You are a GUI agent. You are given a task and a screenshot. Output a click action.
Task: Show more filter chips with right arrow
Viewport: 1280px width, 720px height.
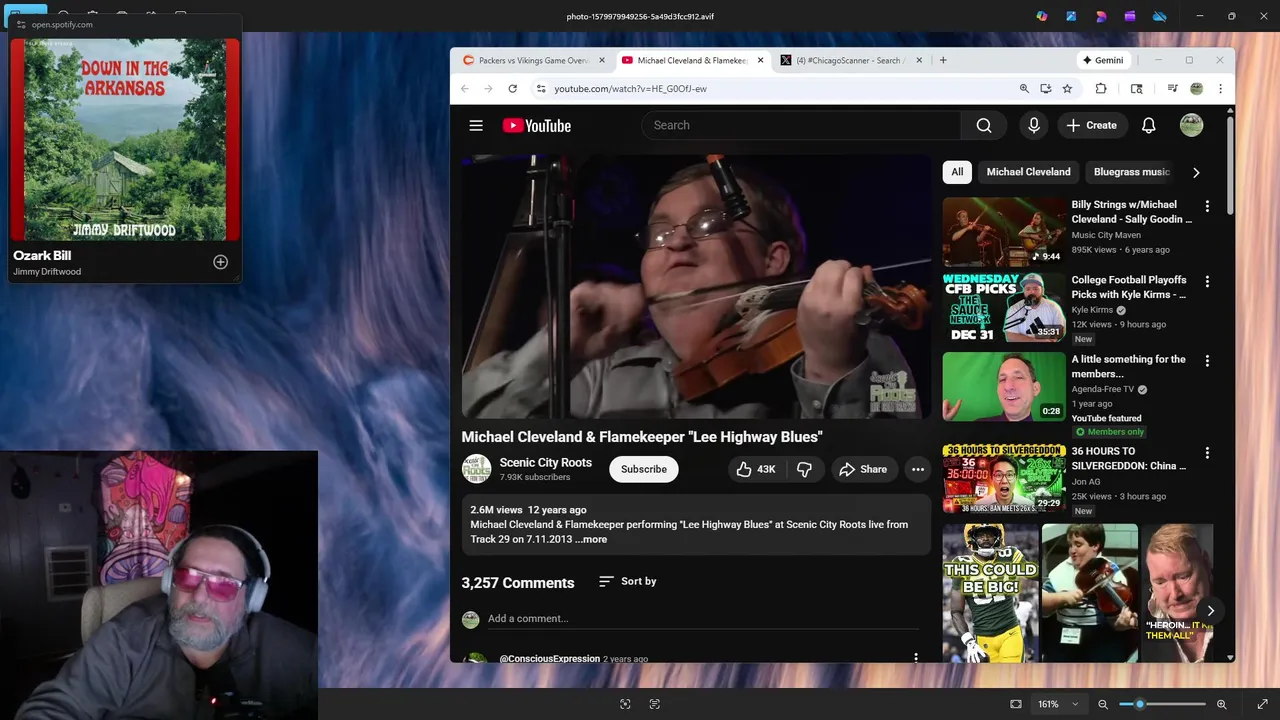click(x=1196, y=172)
